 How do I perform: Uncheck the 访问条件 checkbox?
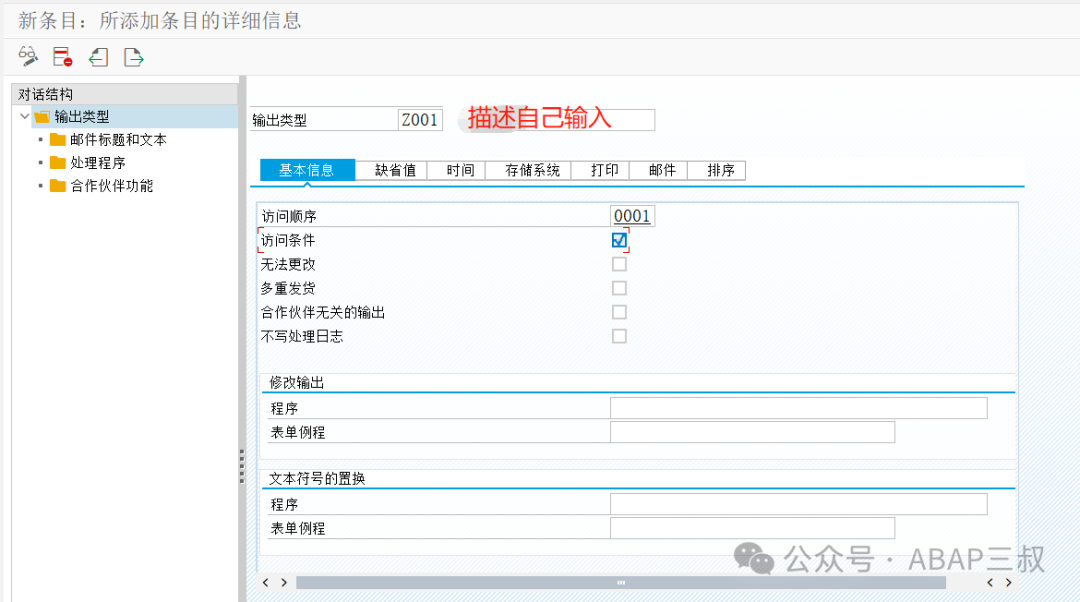619,240
